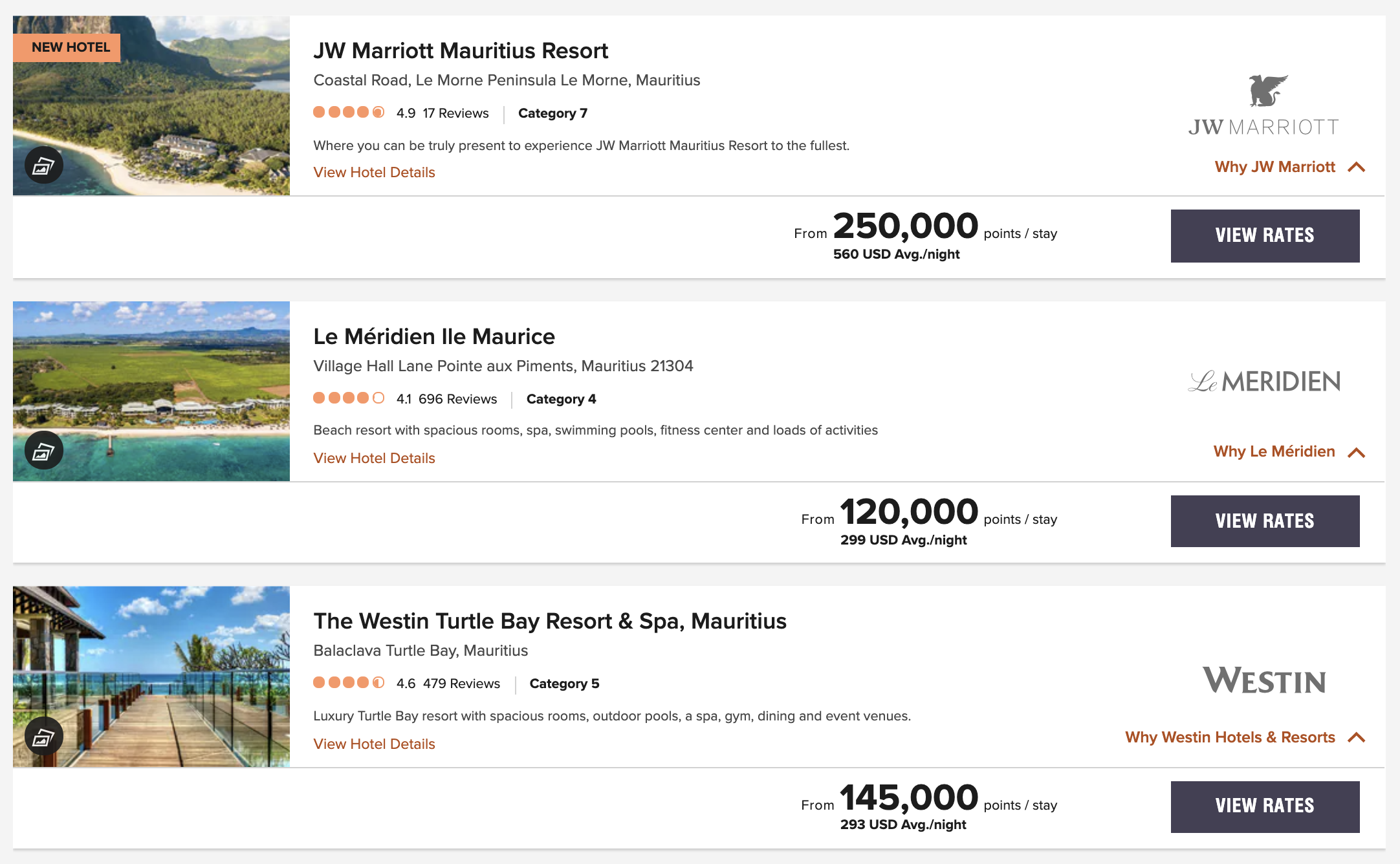Click the Le Méridien brand logo
The height and width of the screenshot is (864, 1400).
(1264, 382)
